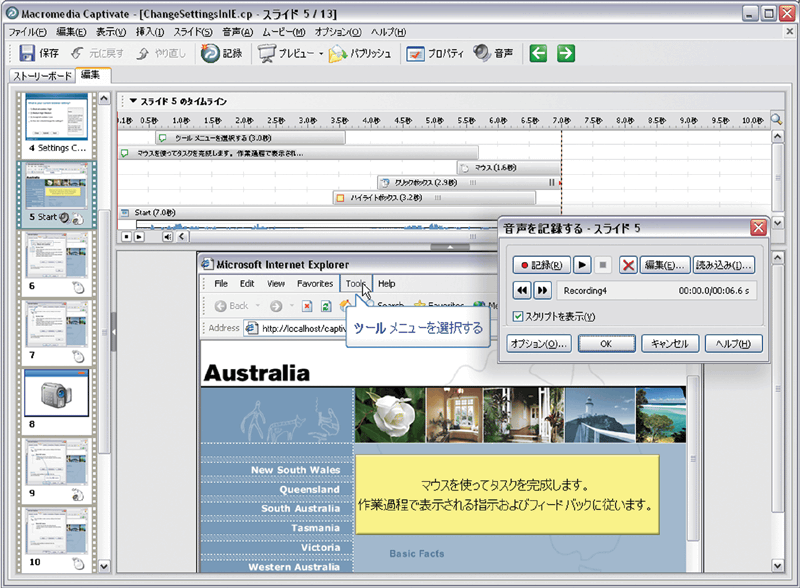Click the Address field in captured IE window

tap(296, 328)
